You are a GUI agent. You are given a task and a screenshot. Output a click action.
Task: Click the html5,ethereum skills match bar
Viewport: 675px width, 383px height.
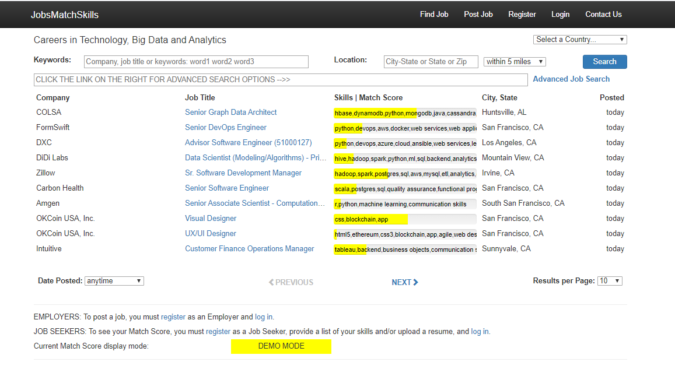[x=405, y=235]
